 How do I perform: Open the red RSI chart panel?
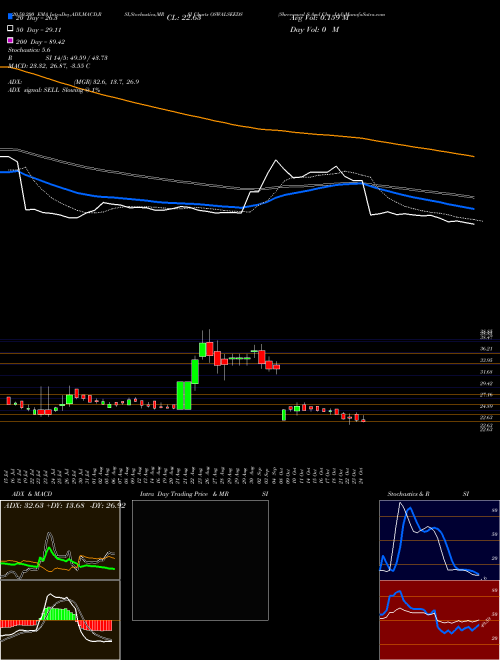click(439, 620)
